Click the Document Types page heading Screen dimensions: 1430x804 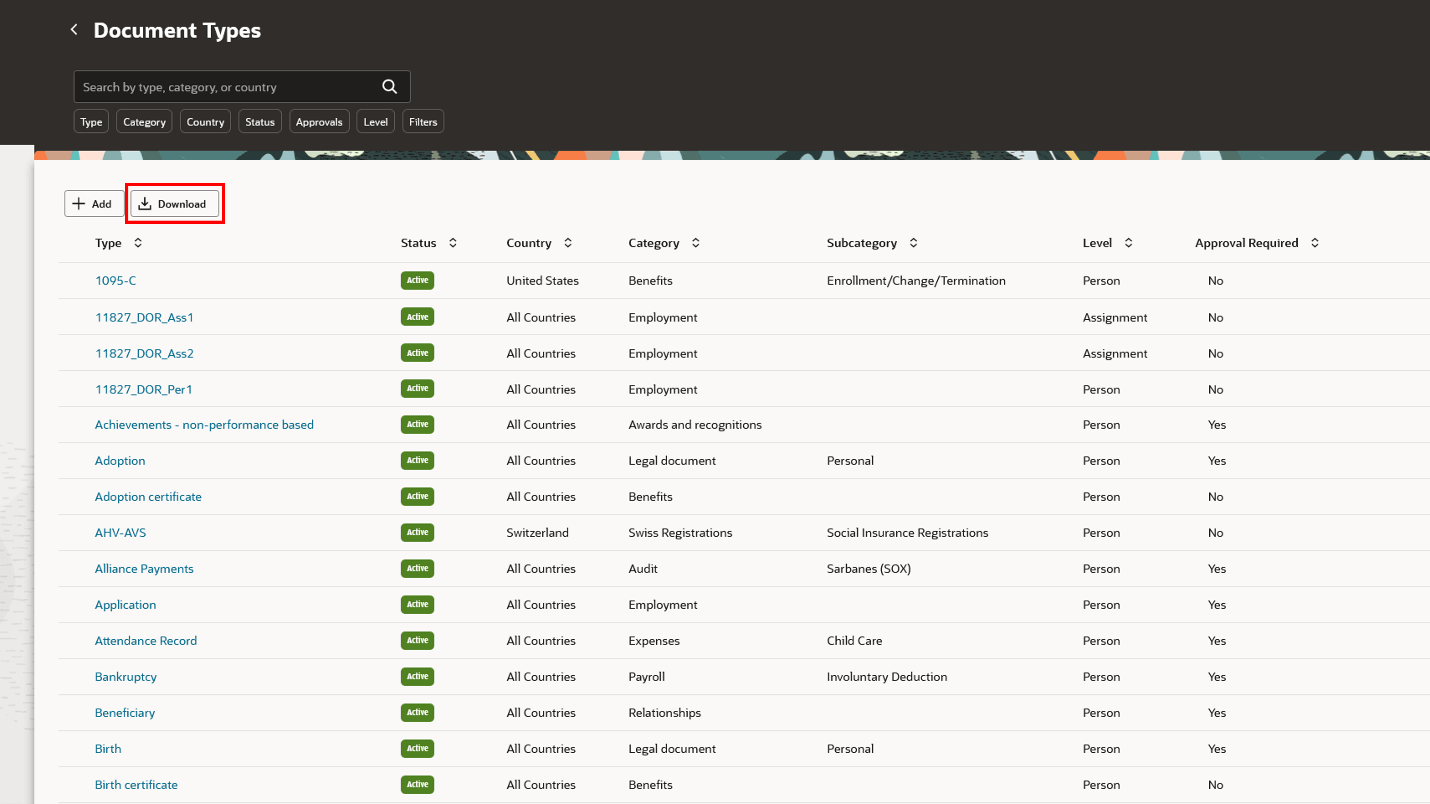tap(177, 31)
